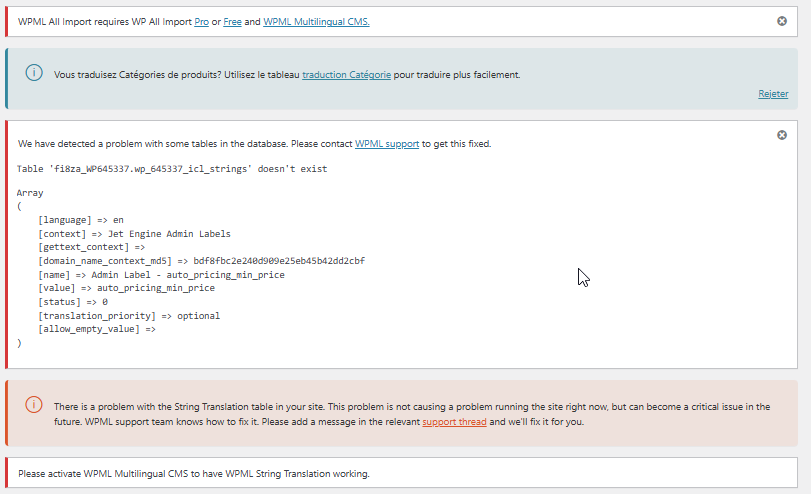Click the table doesn't exist error line
The image size is (811, 494).
coord(172,169)
